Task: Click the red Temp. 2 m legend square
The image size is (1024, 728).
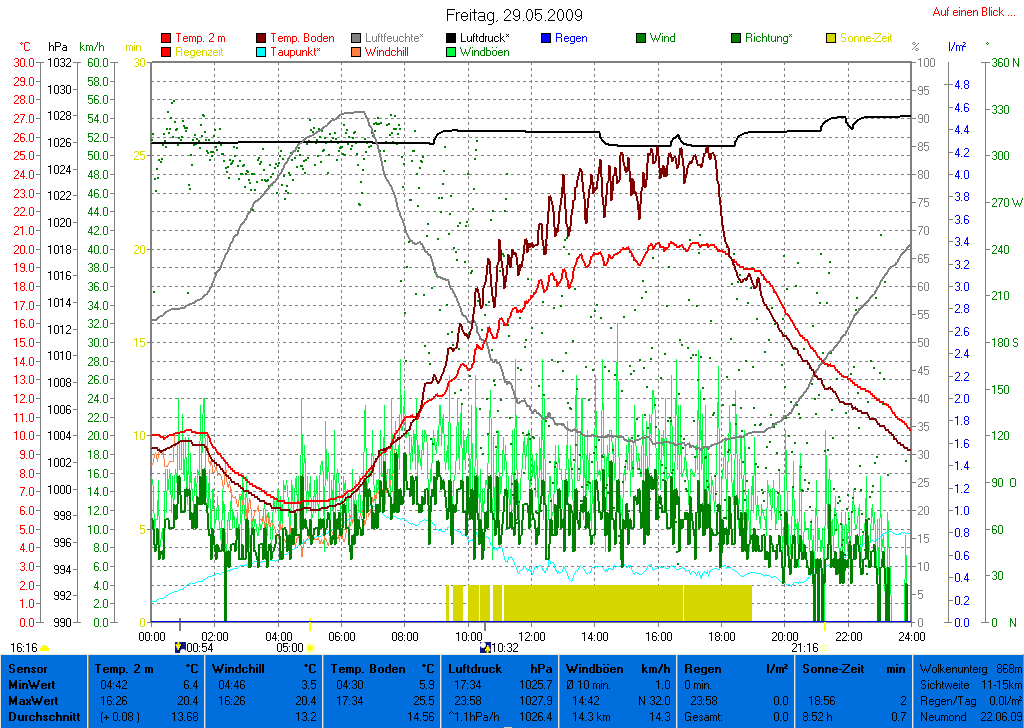Action: (166, 38)
